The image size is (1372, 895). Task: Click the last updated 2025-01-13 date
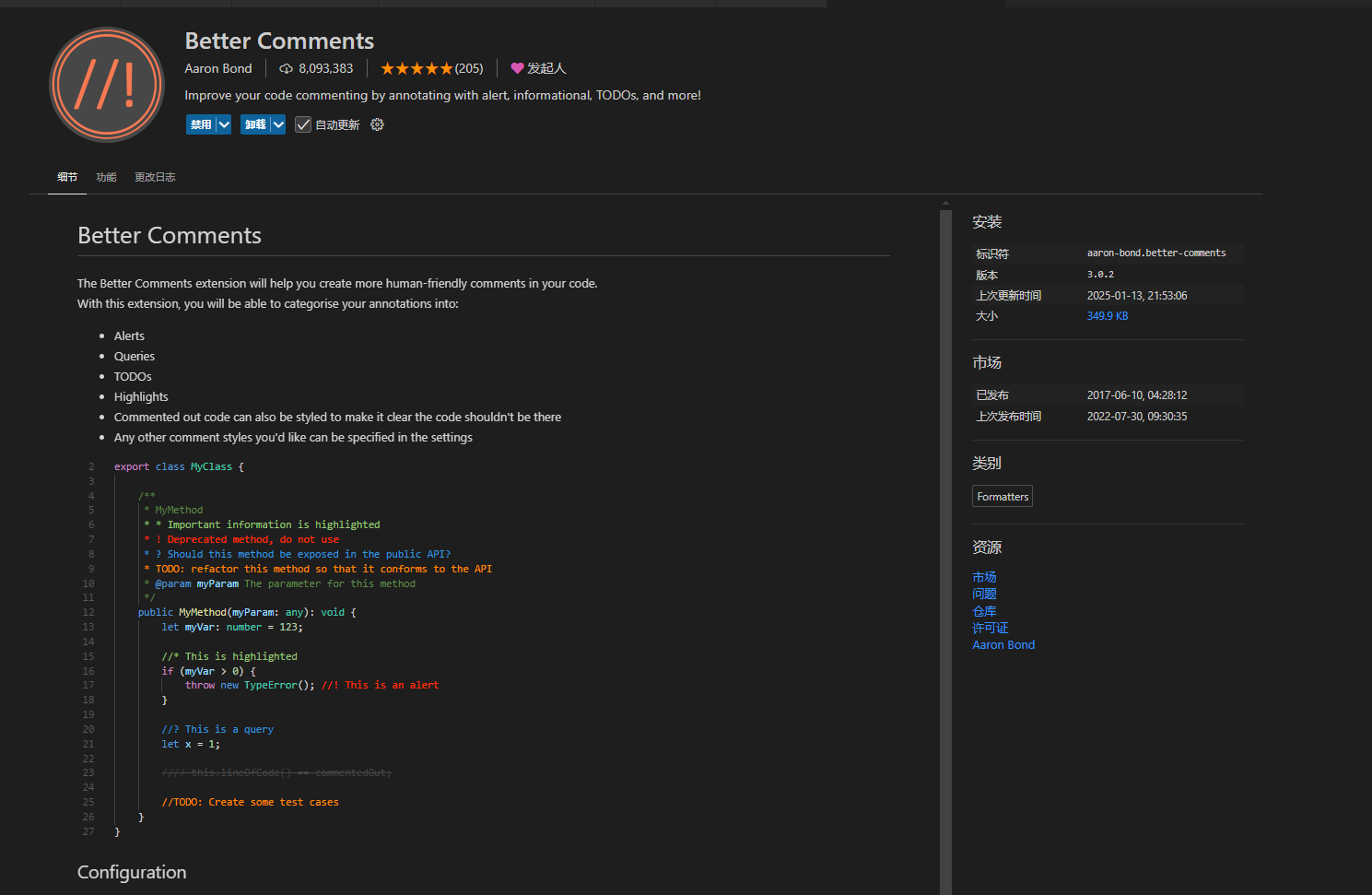tap(1137, 296)
